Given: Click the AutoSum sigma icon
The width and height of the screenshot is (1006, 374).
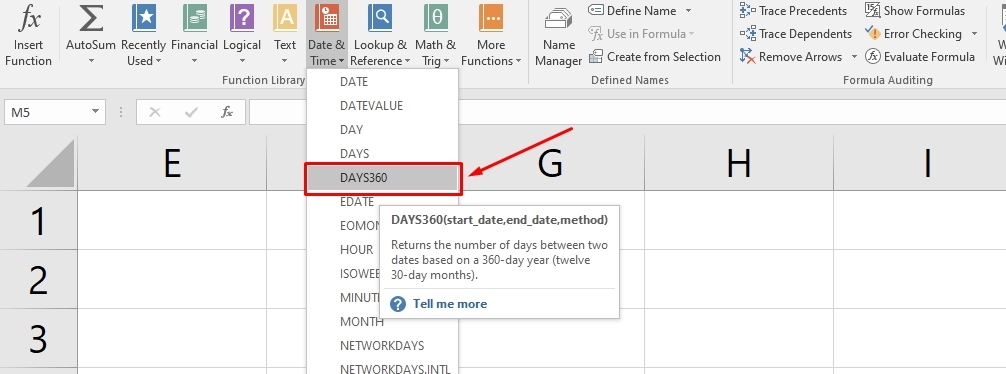Looking at the screenshot, I should click(90, 19).
